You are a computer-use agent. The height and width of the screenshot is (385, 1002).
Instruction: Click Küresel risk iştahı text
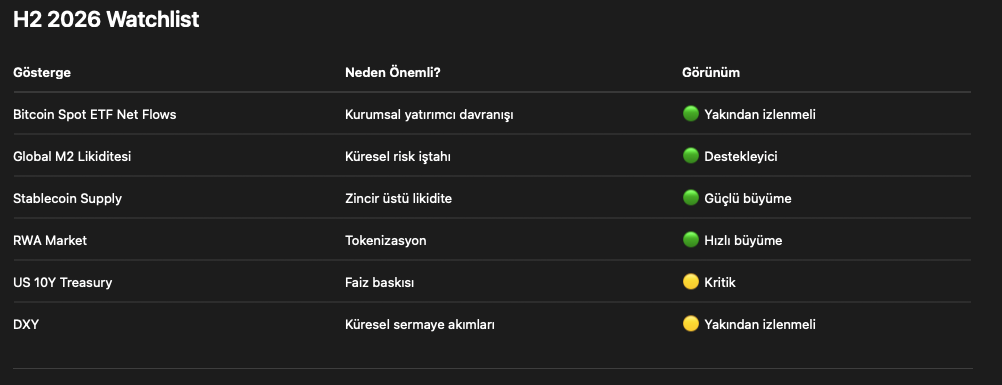tap(397, 156)
